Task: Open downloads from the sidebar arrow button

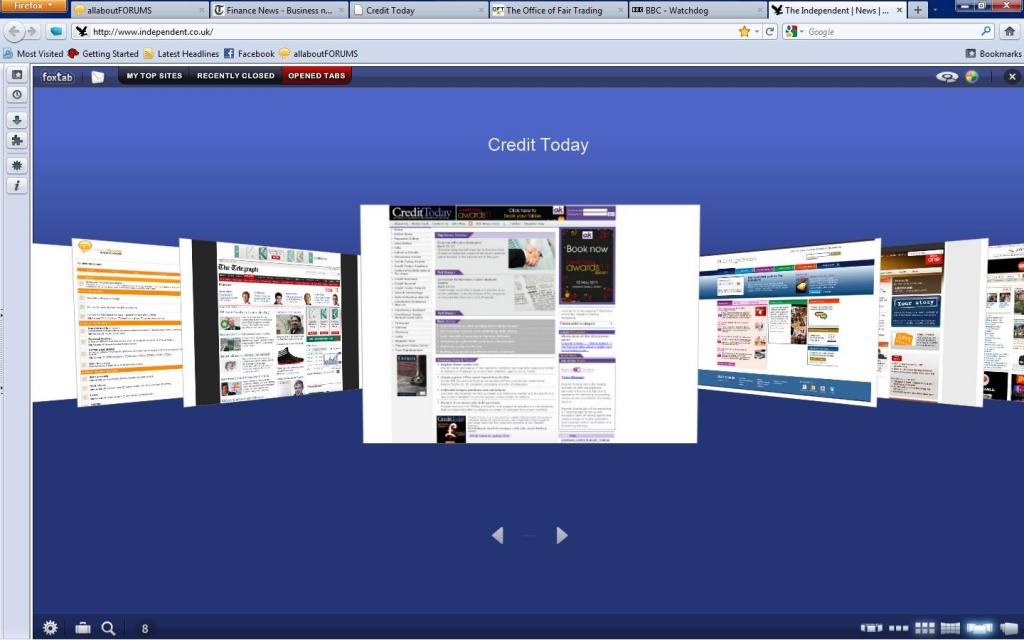Action: point(18,120)
